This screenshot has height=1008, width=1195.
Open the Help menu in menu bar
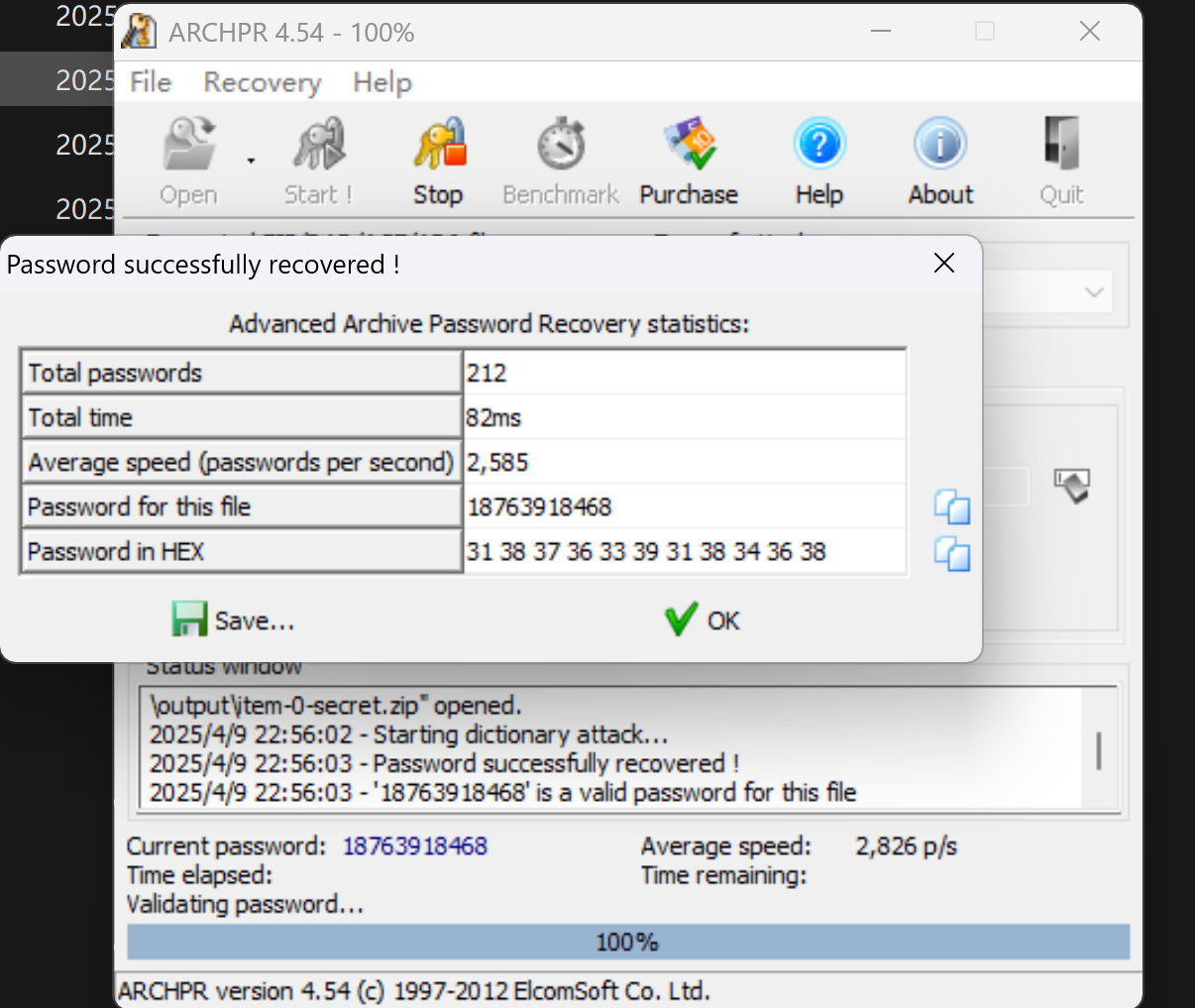point(382,82)
